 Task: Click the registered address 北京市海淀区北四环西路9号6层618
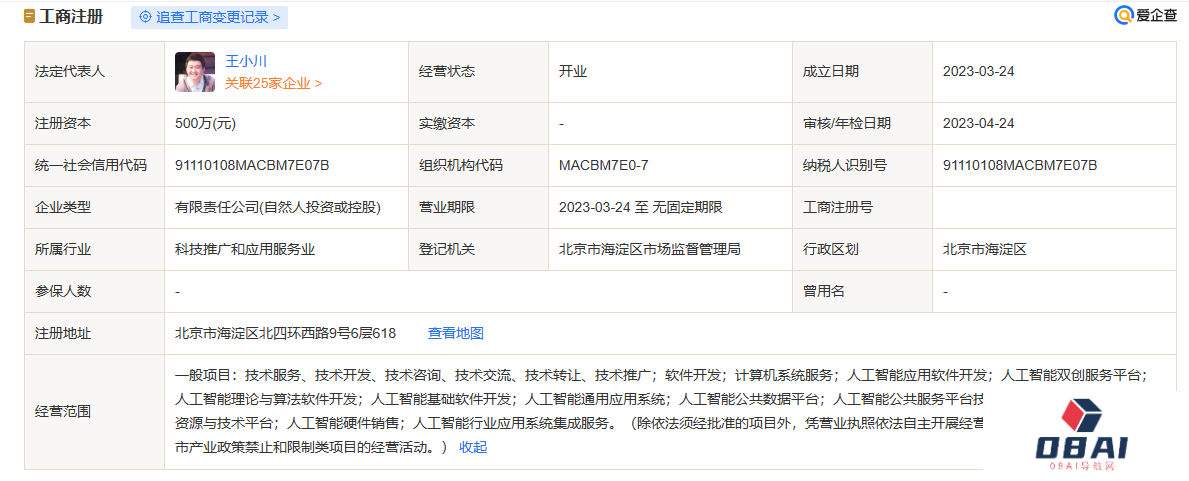click(x=286, y=333)
